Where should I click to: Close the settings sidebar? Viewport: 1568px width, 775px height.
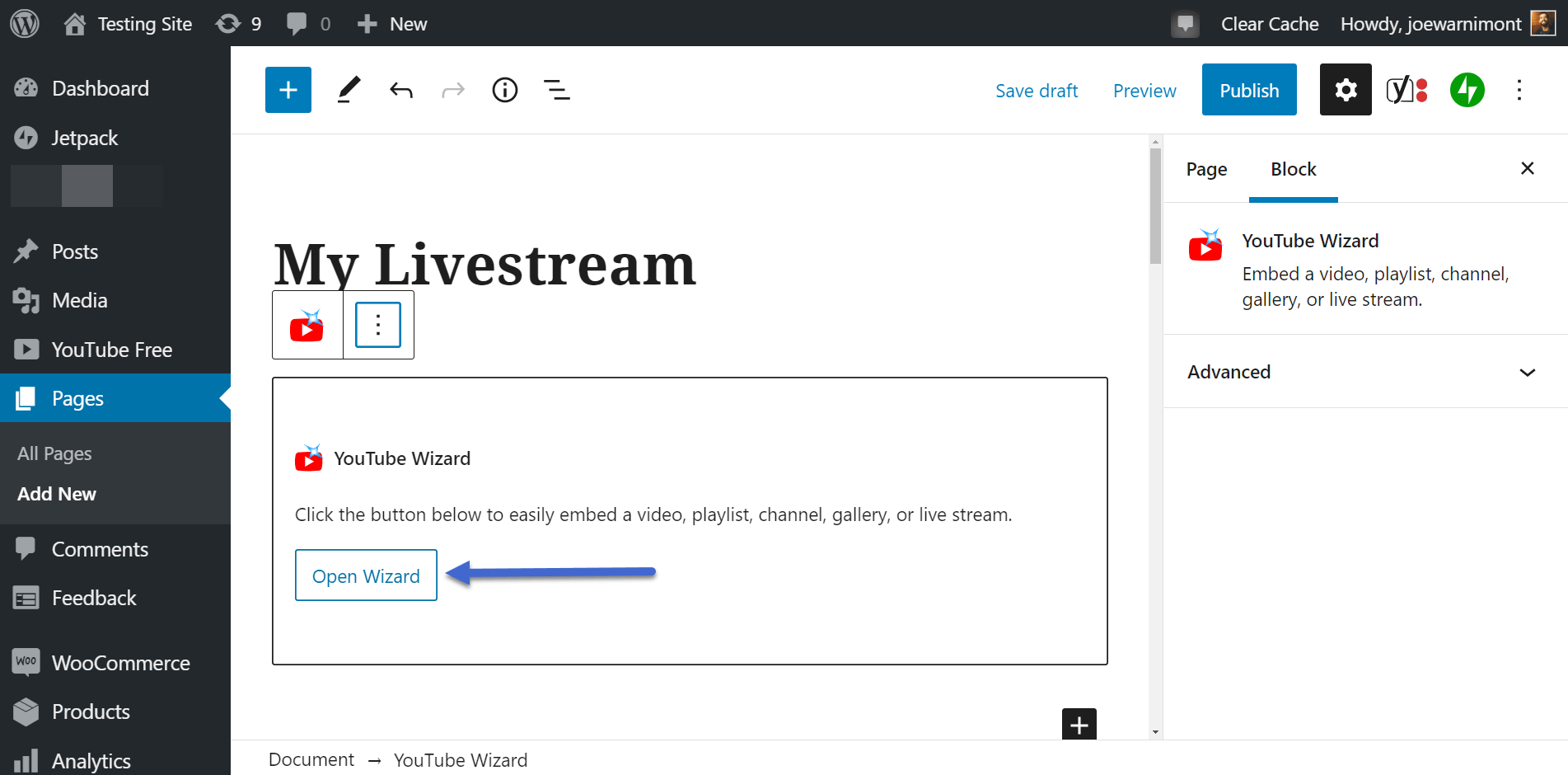tap(1528, 168)
